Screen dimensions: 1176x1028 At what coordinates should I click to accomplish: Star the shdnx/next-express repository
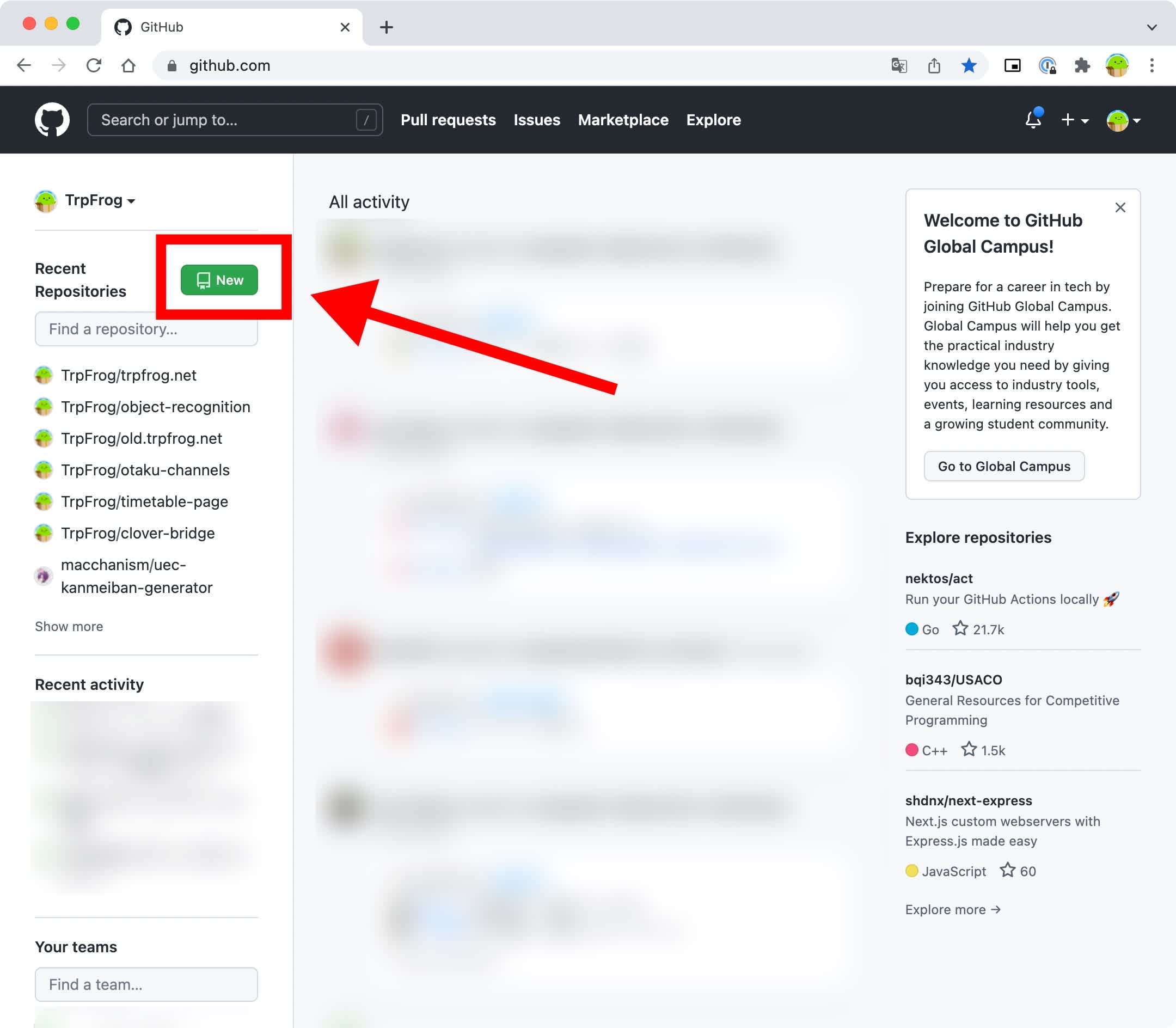coord(1007,870)
